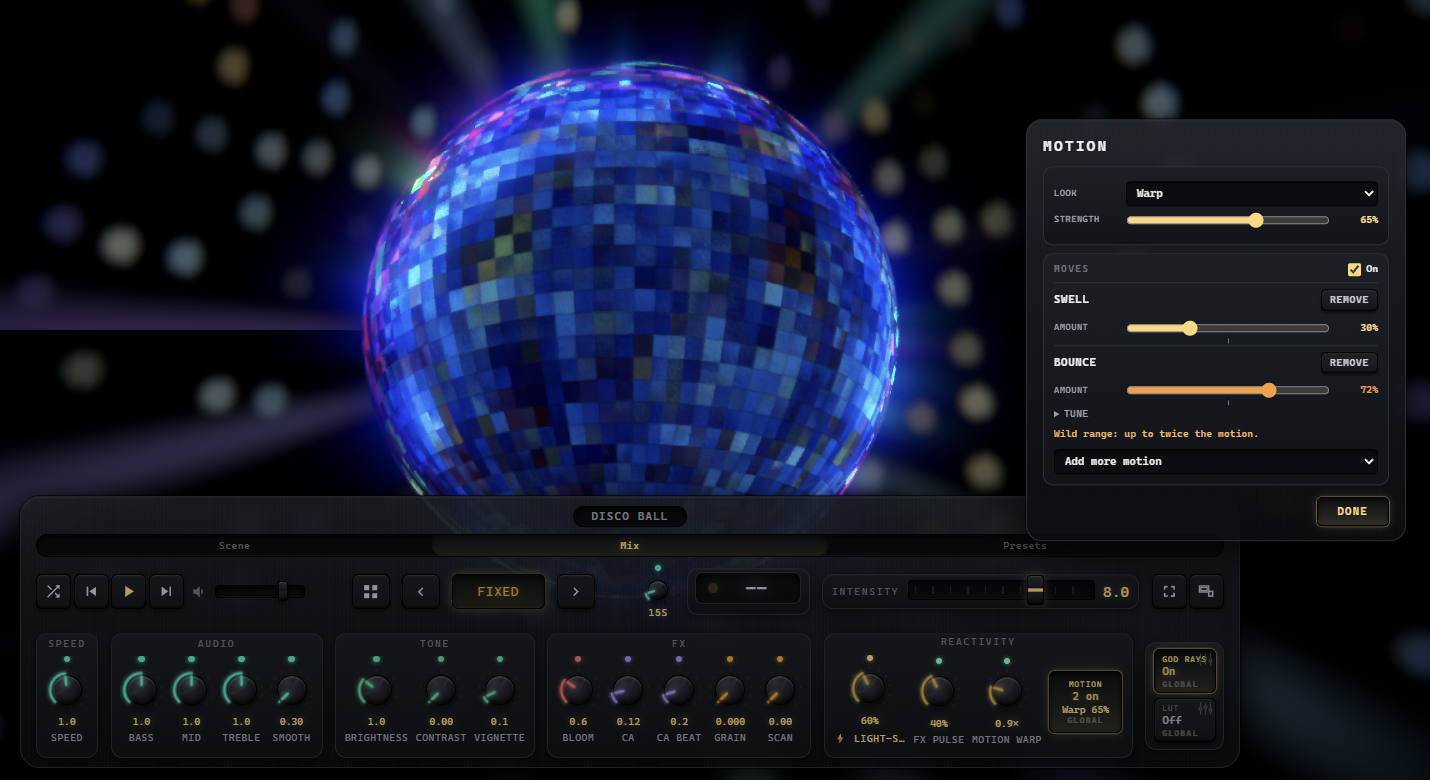This screenshot has height=780, width=1430.
Task: Click the 15S timer knob
Action: [x=657, y=590]
